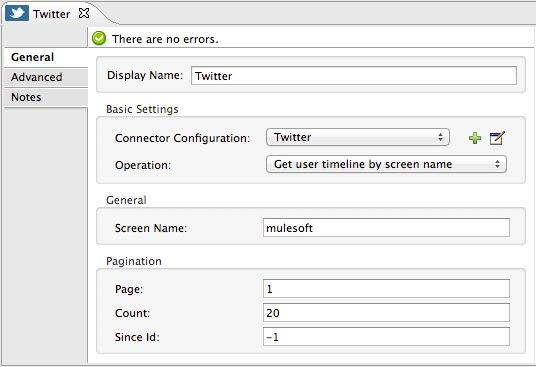
Task: Switch to the Advanced side tab
Action: (45, 77)
